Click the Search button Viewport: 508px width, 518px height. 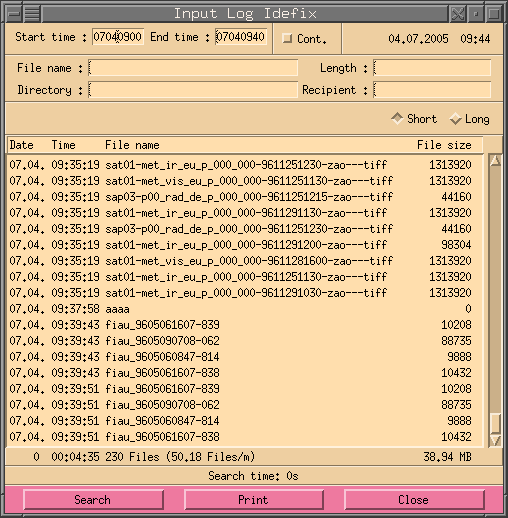[93, 500]
